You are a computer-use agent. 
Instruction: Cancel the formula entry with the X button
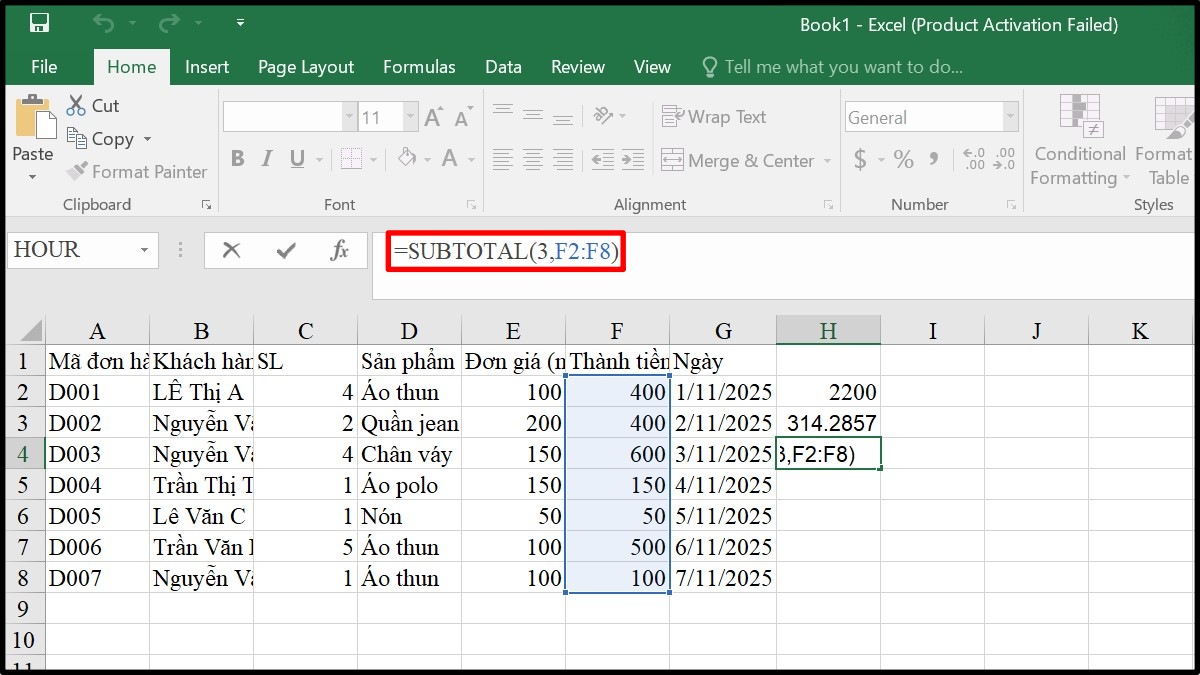pos(232,250)
